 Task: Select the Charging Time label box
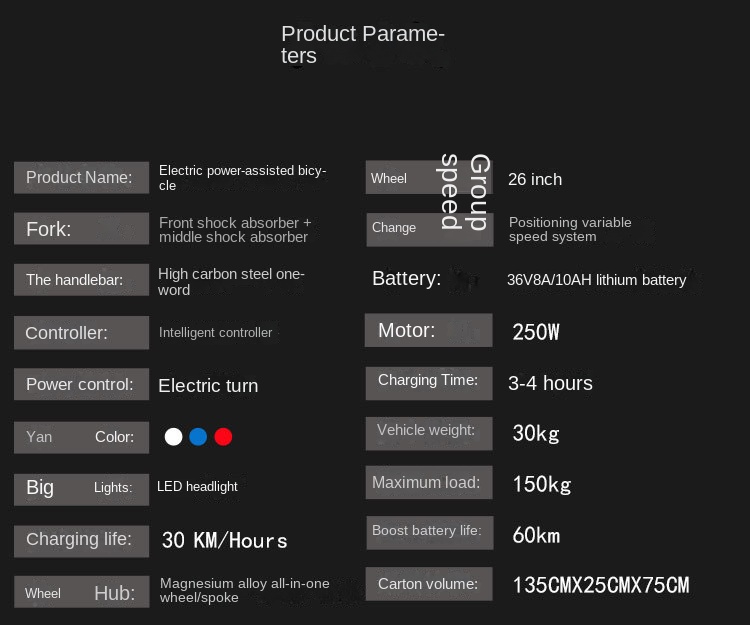pyautogui.click(x=428, y=381)
